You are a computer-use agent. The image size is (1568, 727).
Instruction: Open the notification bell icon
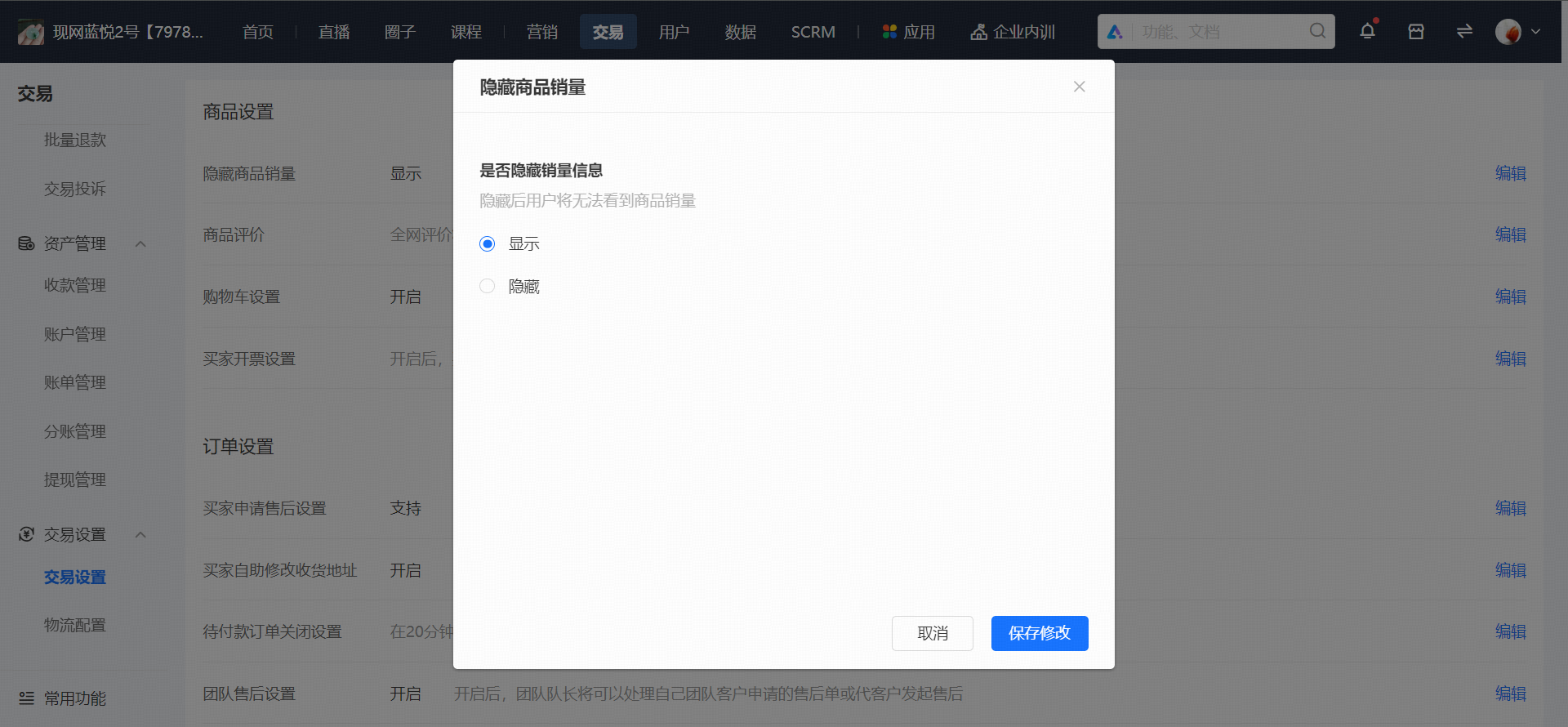click(1367, 31)
